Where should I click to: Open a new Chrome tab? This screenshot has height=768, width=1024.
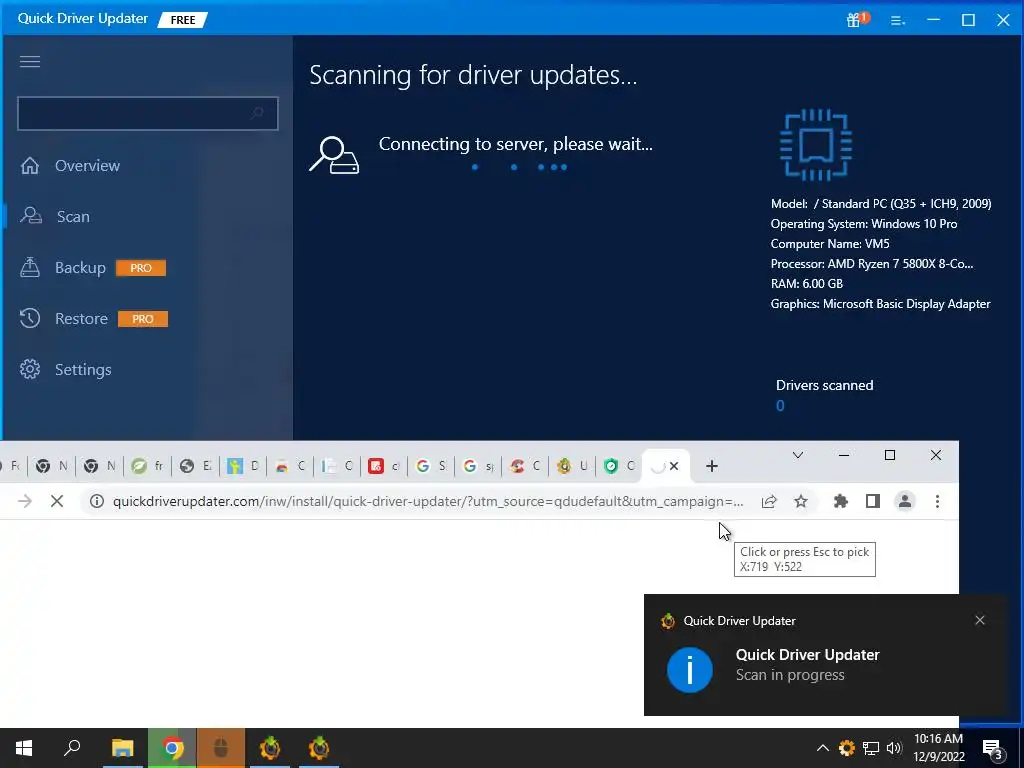pos(712,466)
